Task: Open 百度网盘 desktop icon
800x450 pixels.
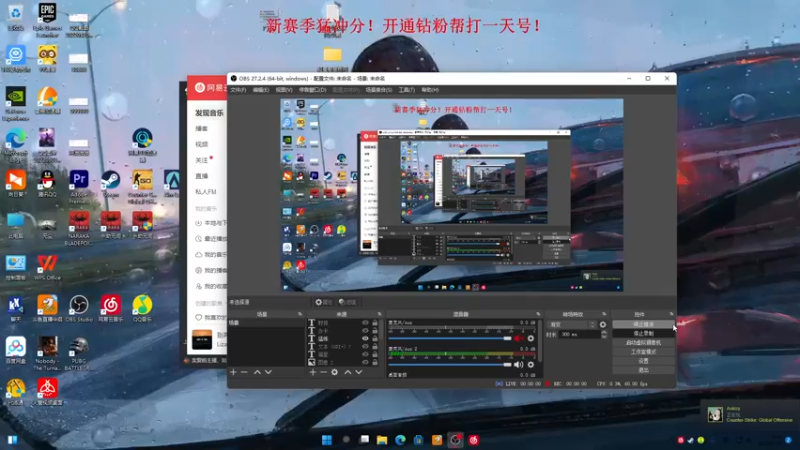Action: (x=16, y=351)
